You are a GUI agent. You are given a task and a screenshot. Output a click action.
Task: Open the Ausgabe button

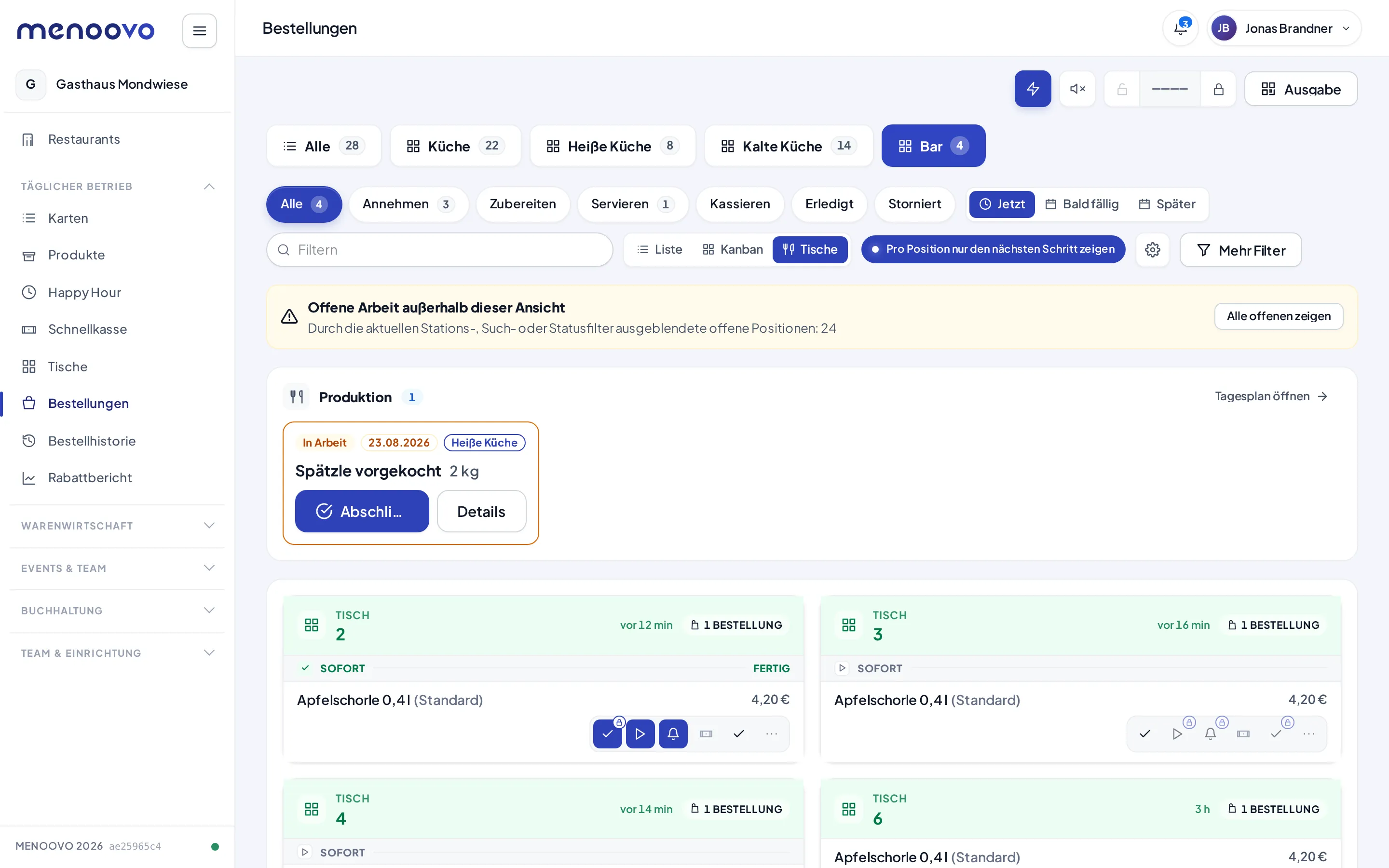click(1301, 89)
